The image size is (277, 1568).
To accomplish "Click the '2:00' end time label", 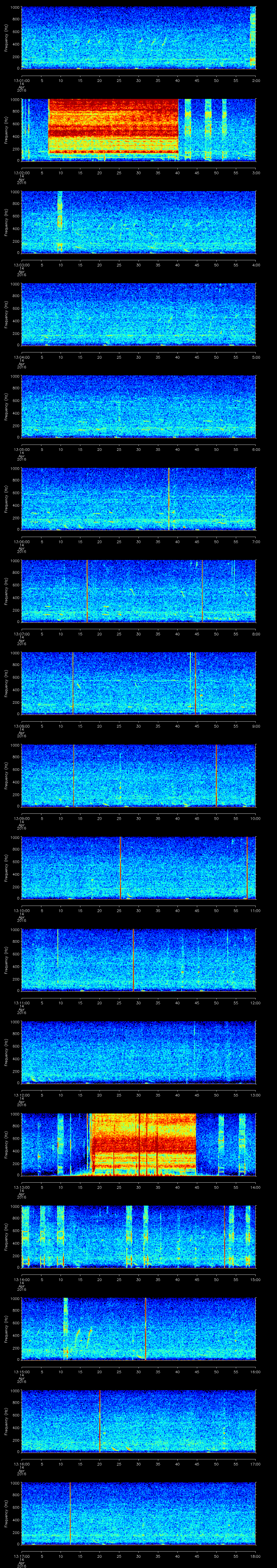I will [x=256, y=80].
